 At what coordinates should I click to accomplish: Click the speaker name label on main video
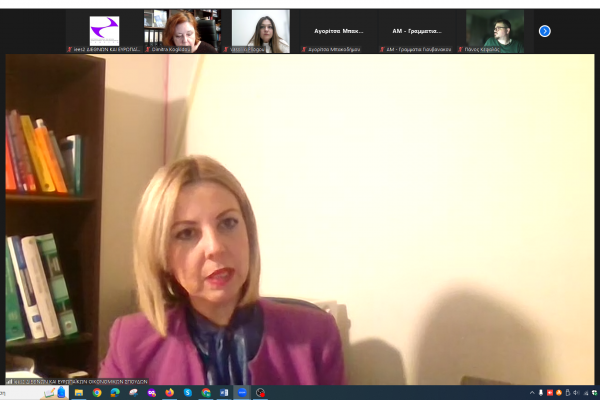tap(77, 382)
